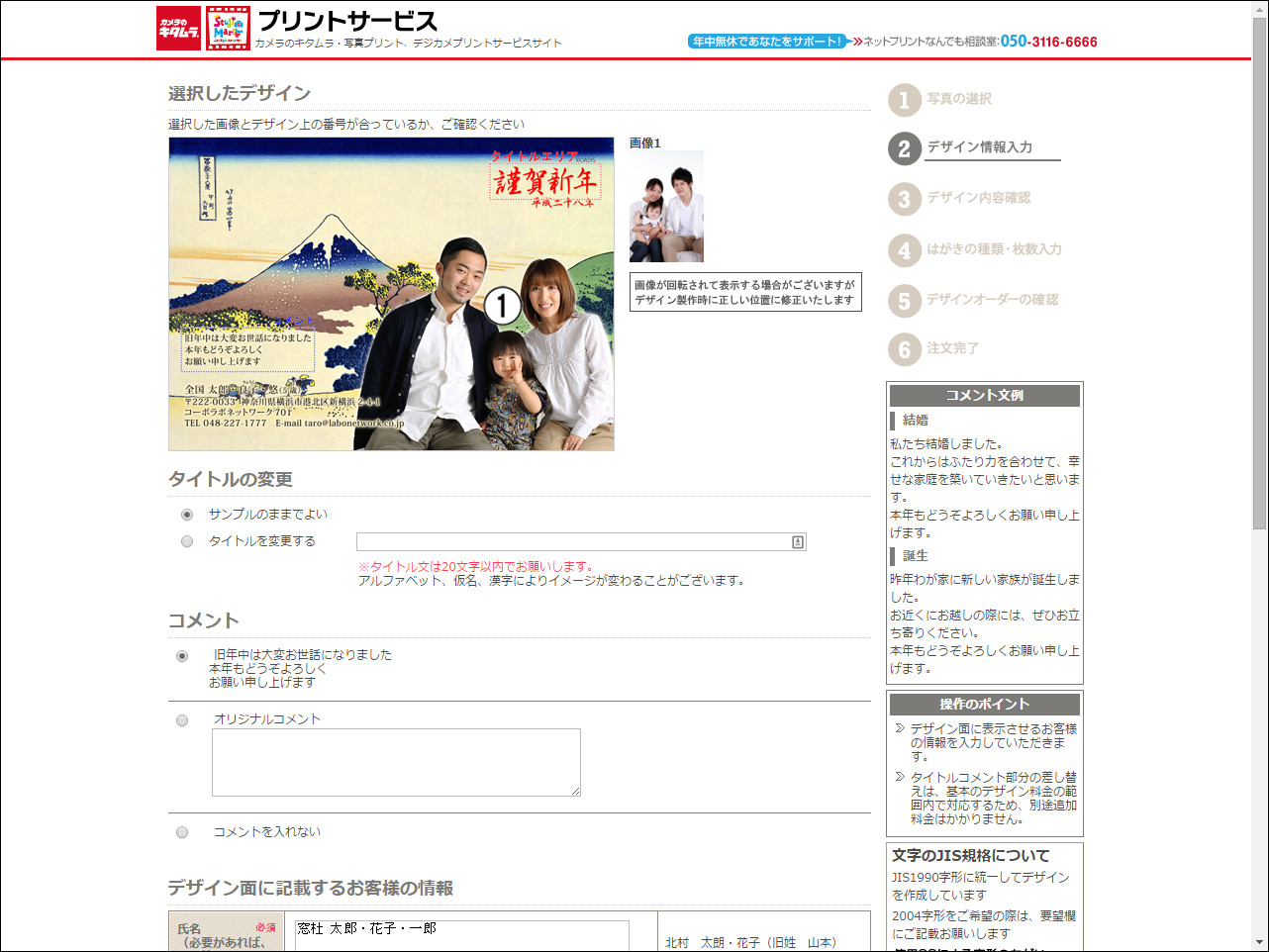Image resolution: width=1269 pixels, height=952 pixels.
Task: Open the character helper icon in title field
Action: pyautogui.click(x=798, y=541)
